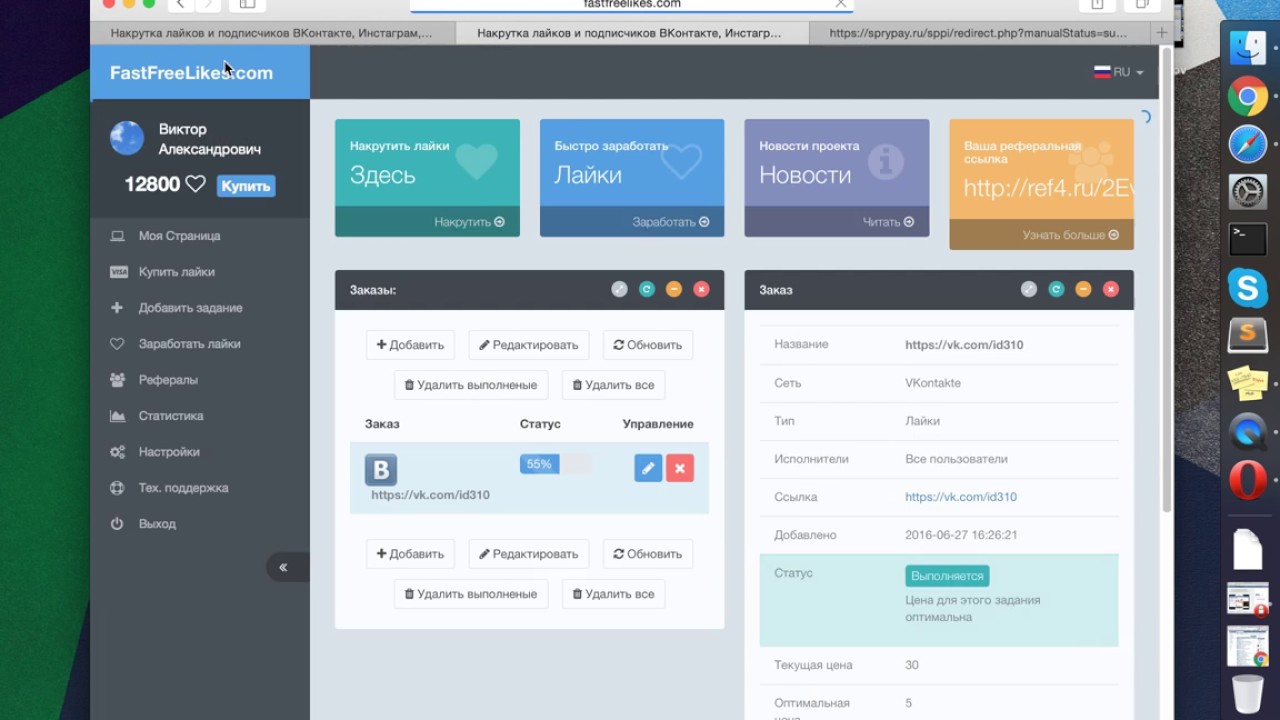Close the Заказ details panel with red icon
This screenshot has width=1280, height=720.
click(x=1110, y=289)
